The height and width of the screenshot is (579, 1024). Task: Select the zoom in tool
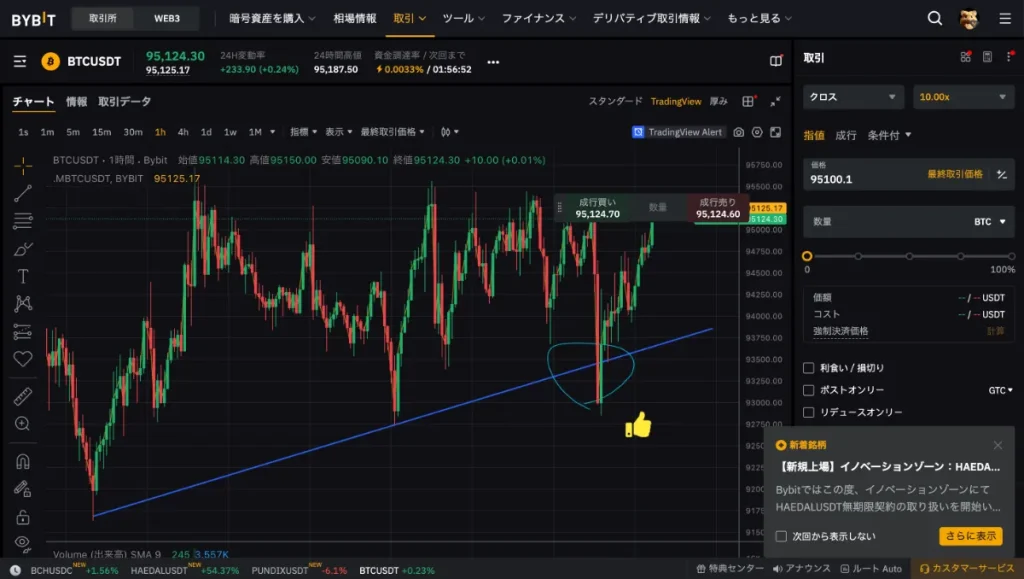pyautogui.click(x=23, y=424)
